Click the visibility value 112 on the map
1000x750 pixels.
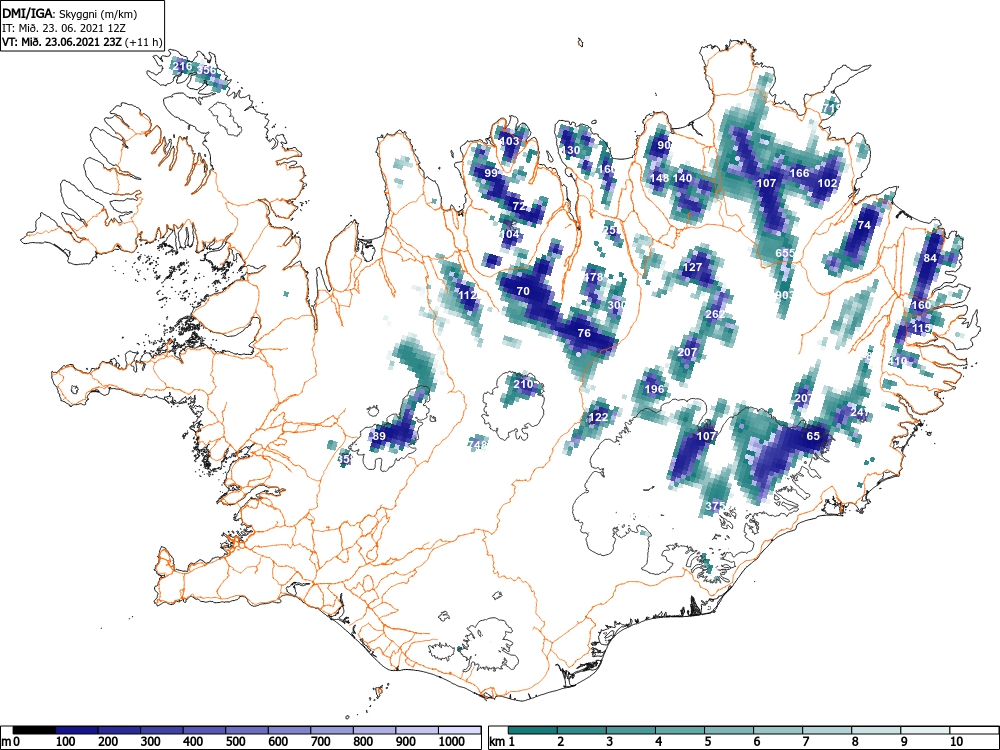pyautogui.click(x=468, y=295)
